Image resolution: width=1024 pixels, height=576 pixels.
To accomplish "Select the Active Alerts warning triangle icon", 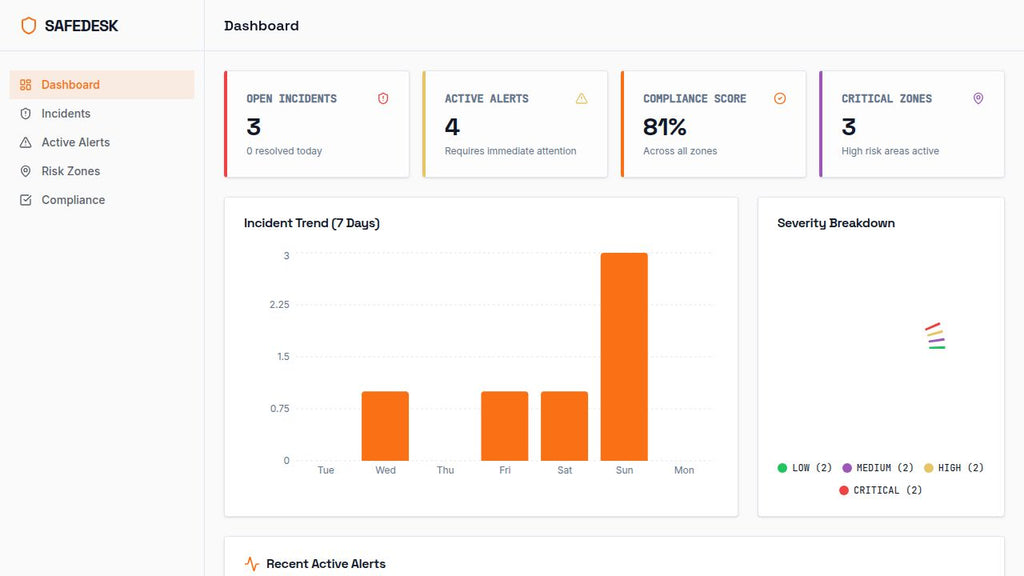I will [x=24, y=142].
